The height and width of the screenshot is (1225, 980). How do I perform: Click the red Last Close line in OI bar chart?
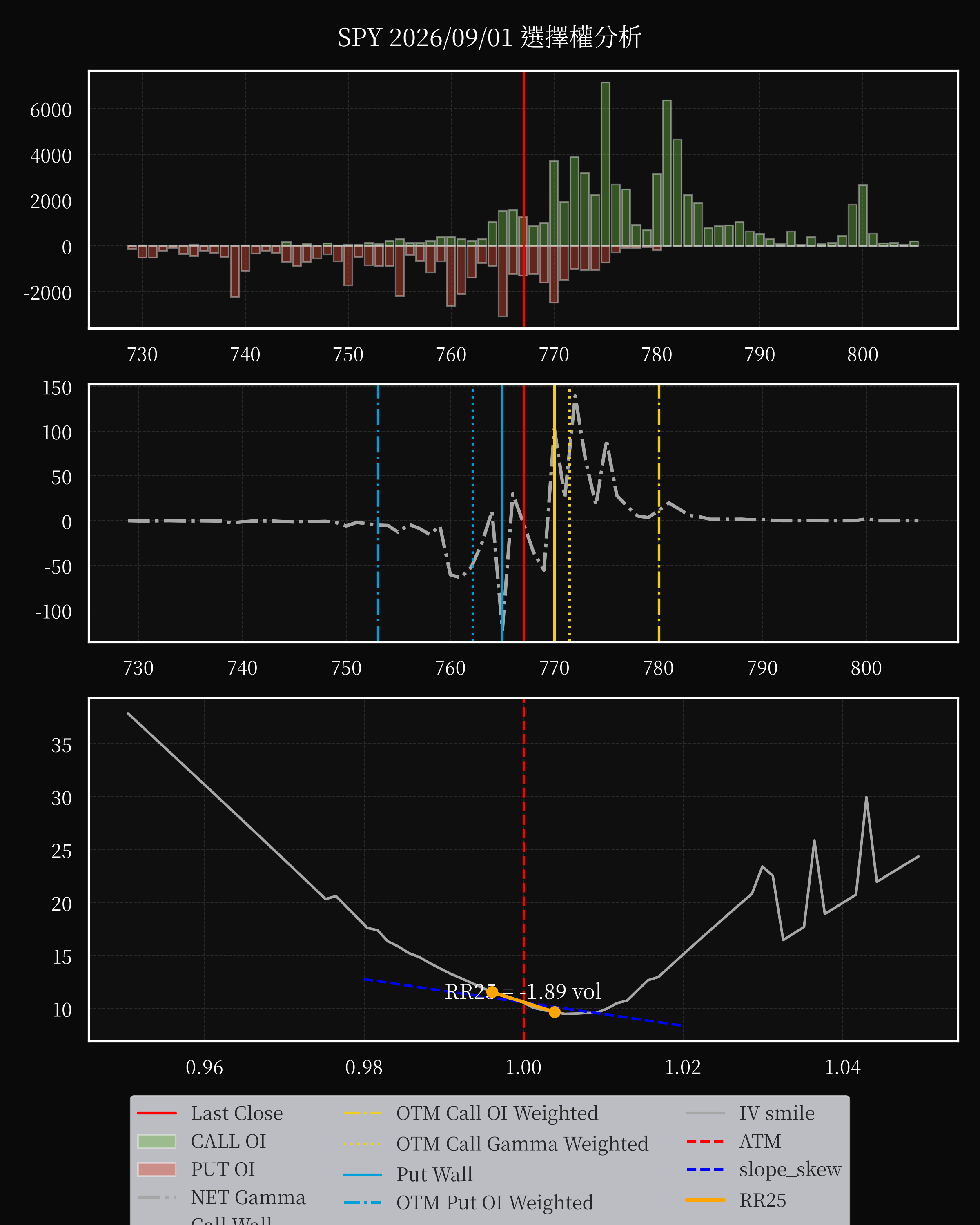pyautogui.click(x=524, y=199)
